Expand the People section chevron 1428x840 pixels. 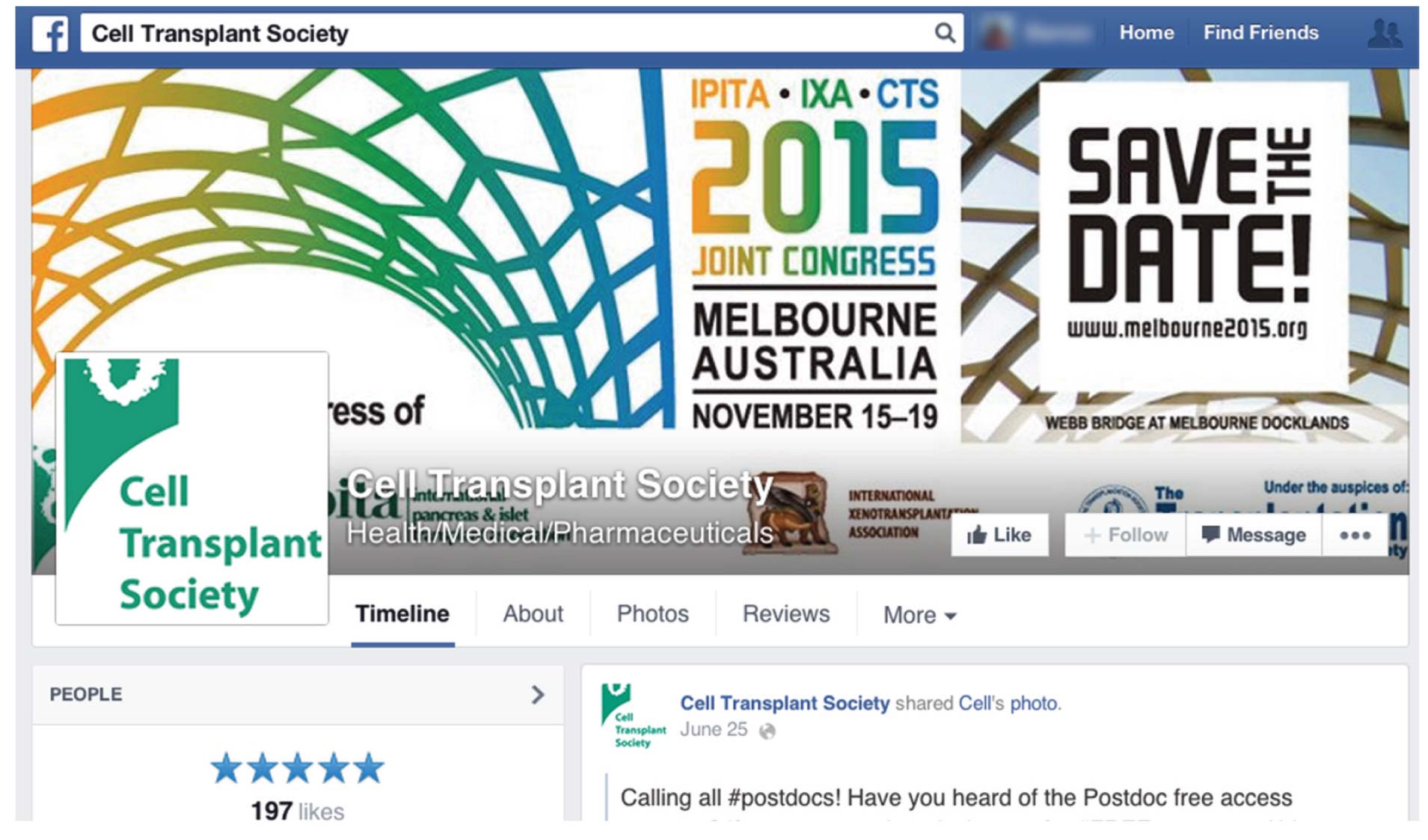(x=537, y=695)
